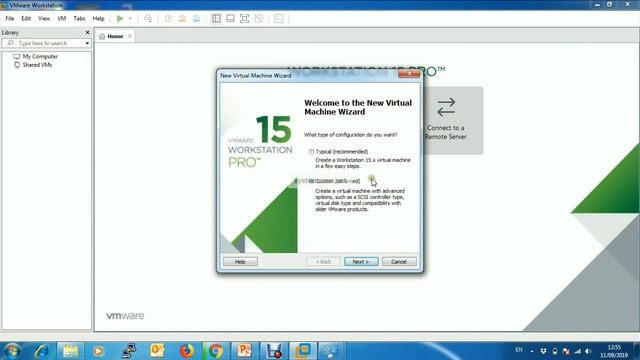The height and width of the screenshot is (360, 640).
Task: Click the volume speaker tray icon
Action: 588,351
